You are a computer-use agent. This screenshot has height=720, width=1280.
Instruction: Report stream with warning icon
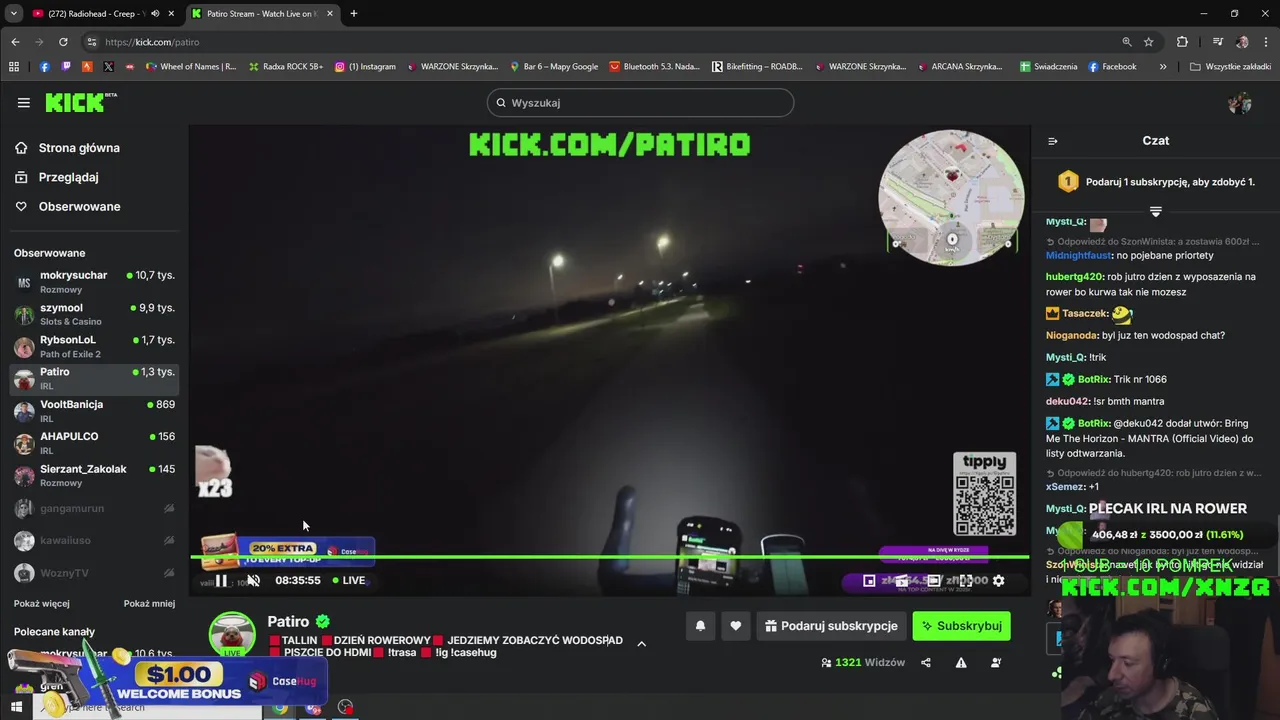pos(961,662)
